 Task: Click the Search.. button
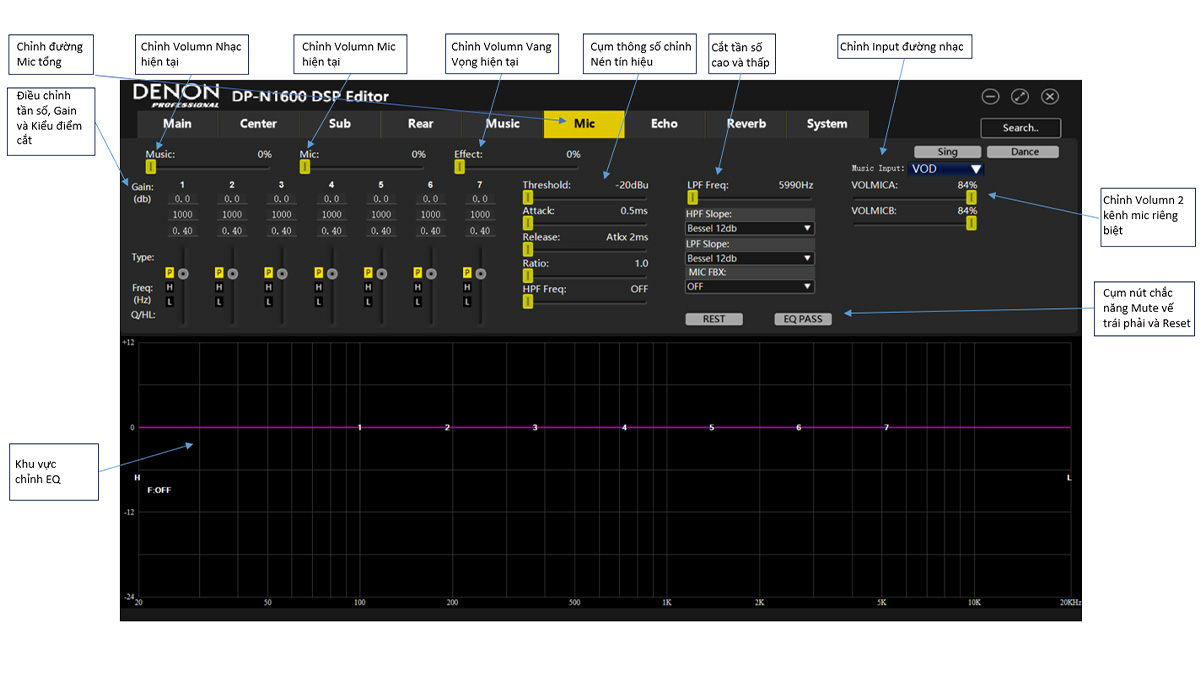click(1020, 128)
